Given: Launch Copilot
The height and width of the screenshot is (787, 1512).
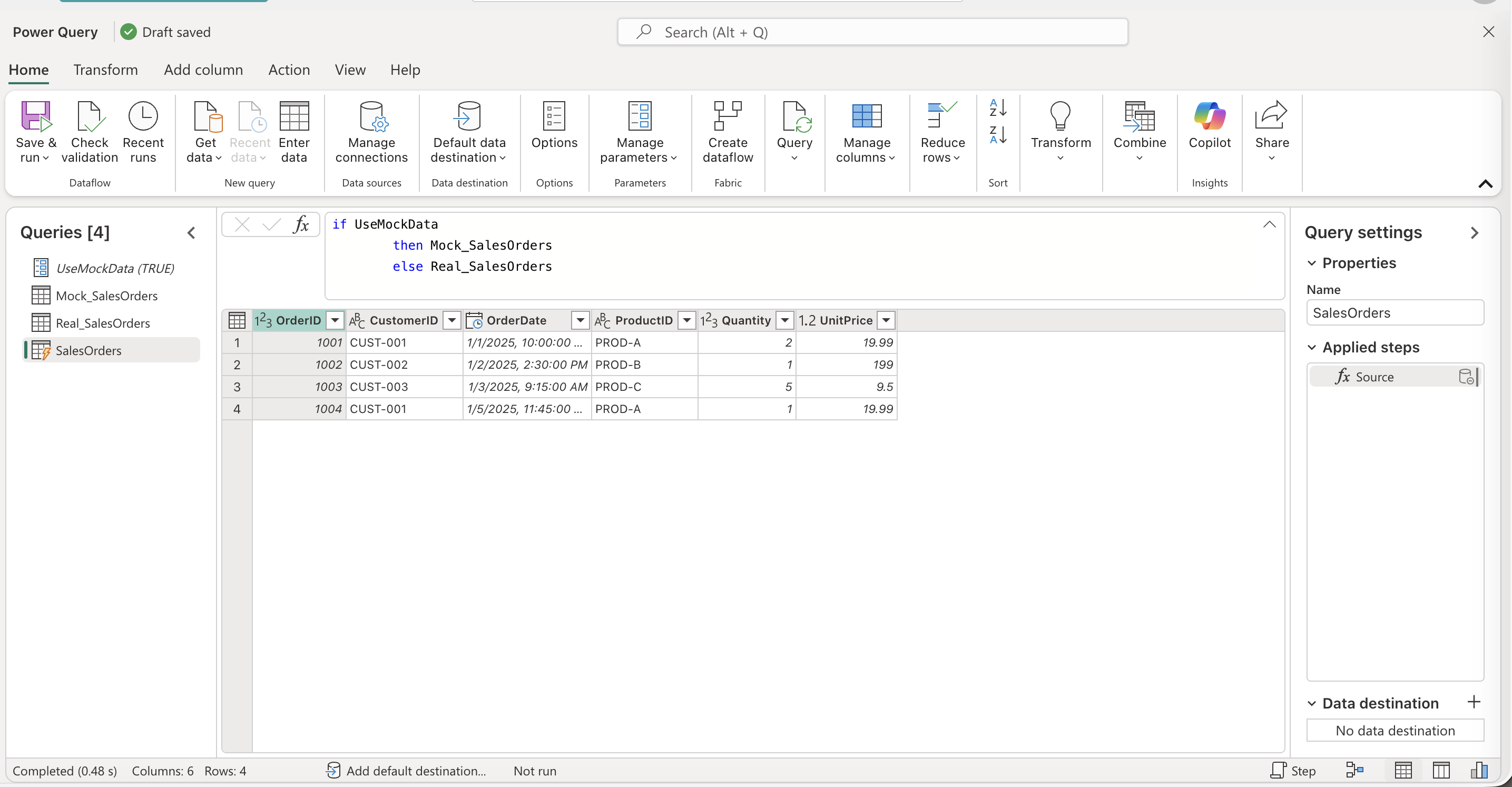Looking at the screenshot, I should point(1209,125).
